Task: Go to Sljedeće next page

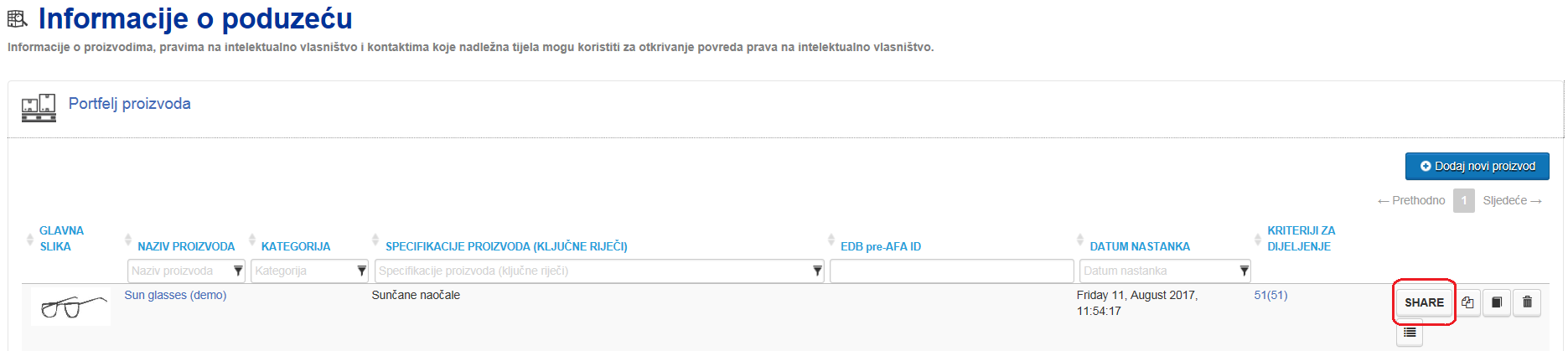Action: [x=1513, y=200]
